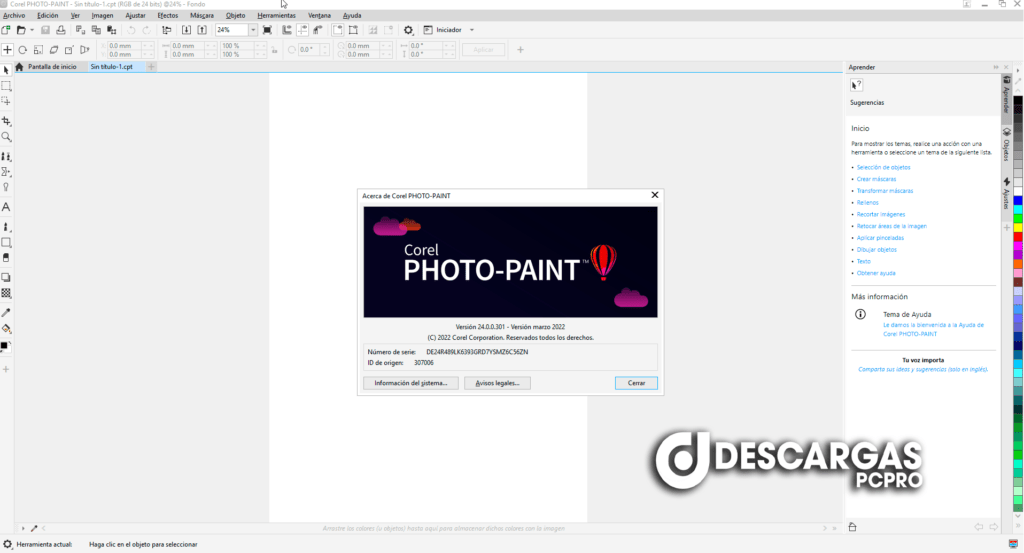Open the Efectos menu

point(167,16)
